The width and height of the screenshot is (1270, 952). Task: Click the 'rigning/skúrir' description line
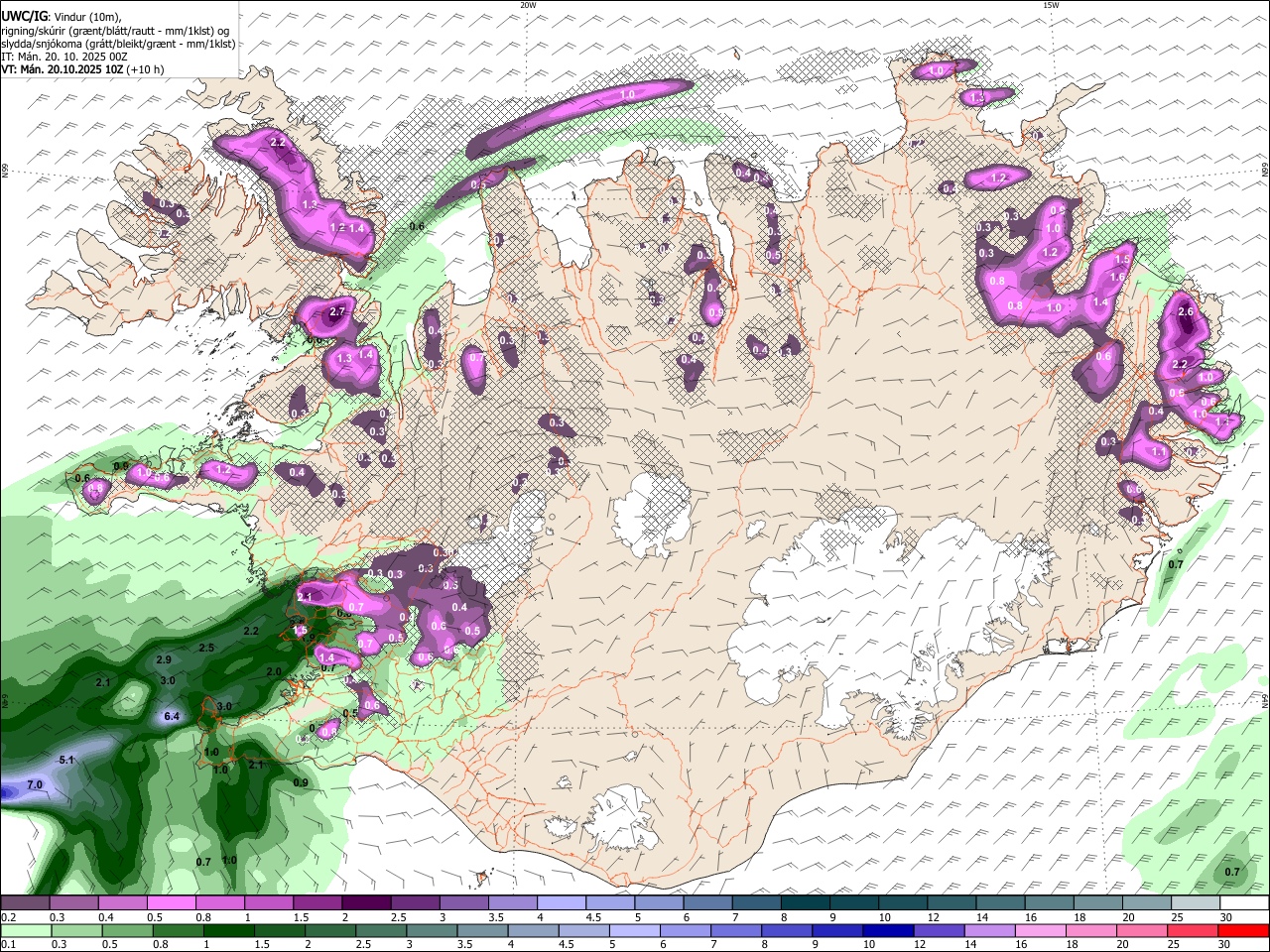point(115,31)
